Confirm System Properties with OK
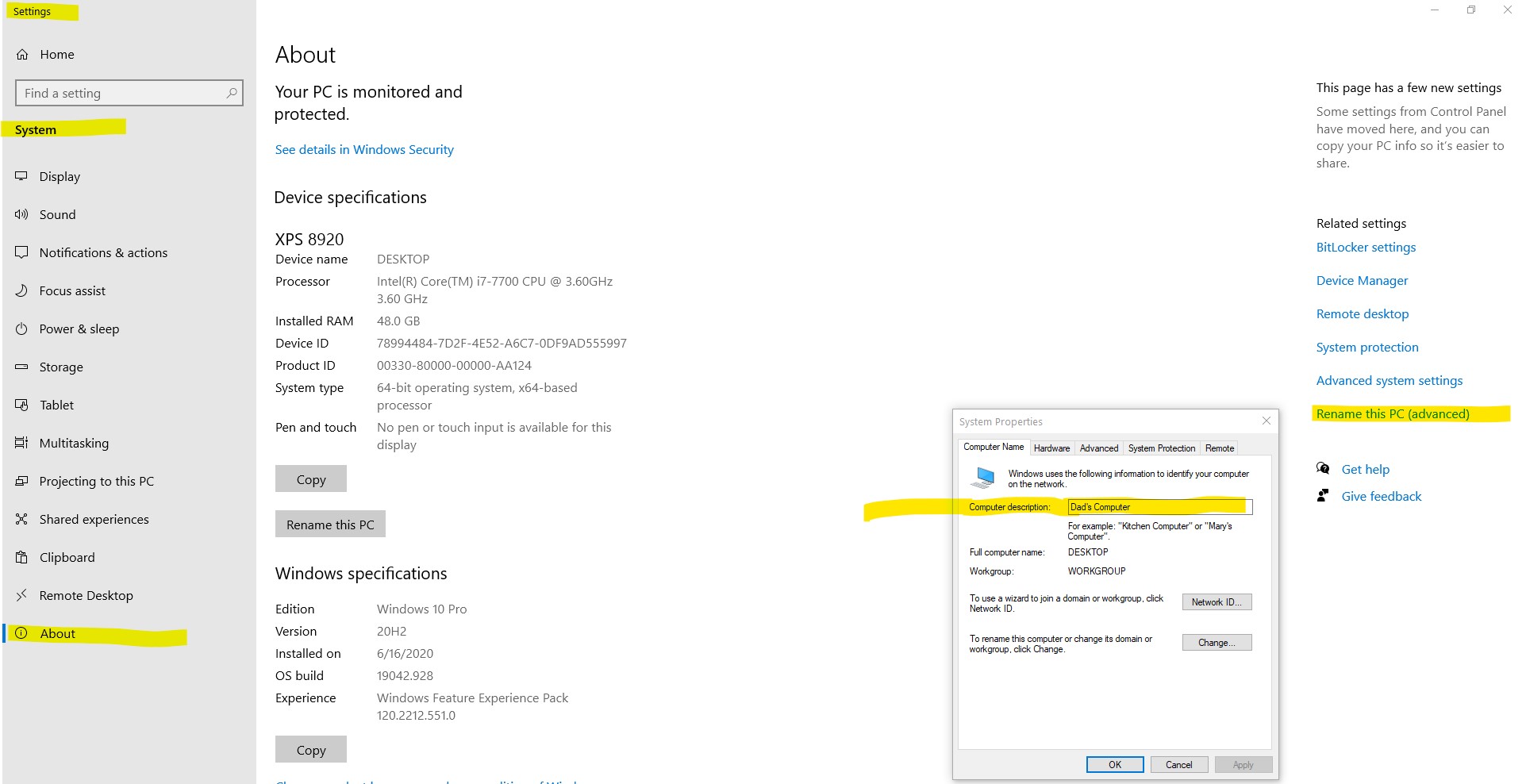 [1115, 765]
